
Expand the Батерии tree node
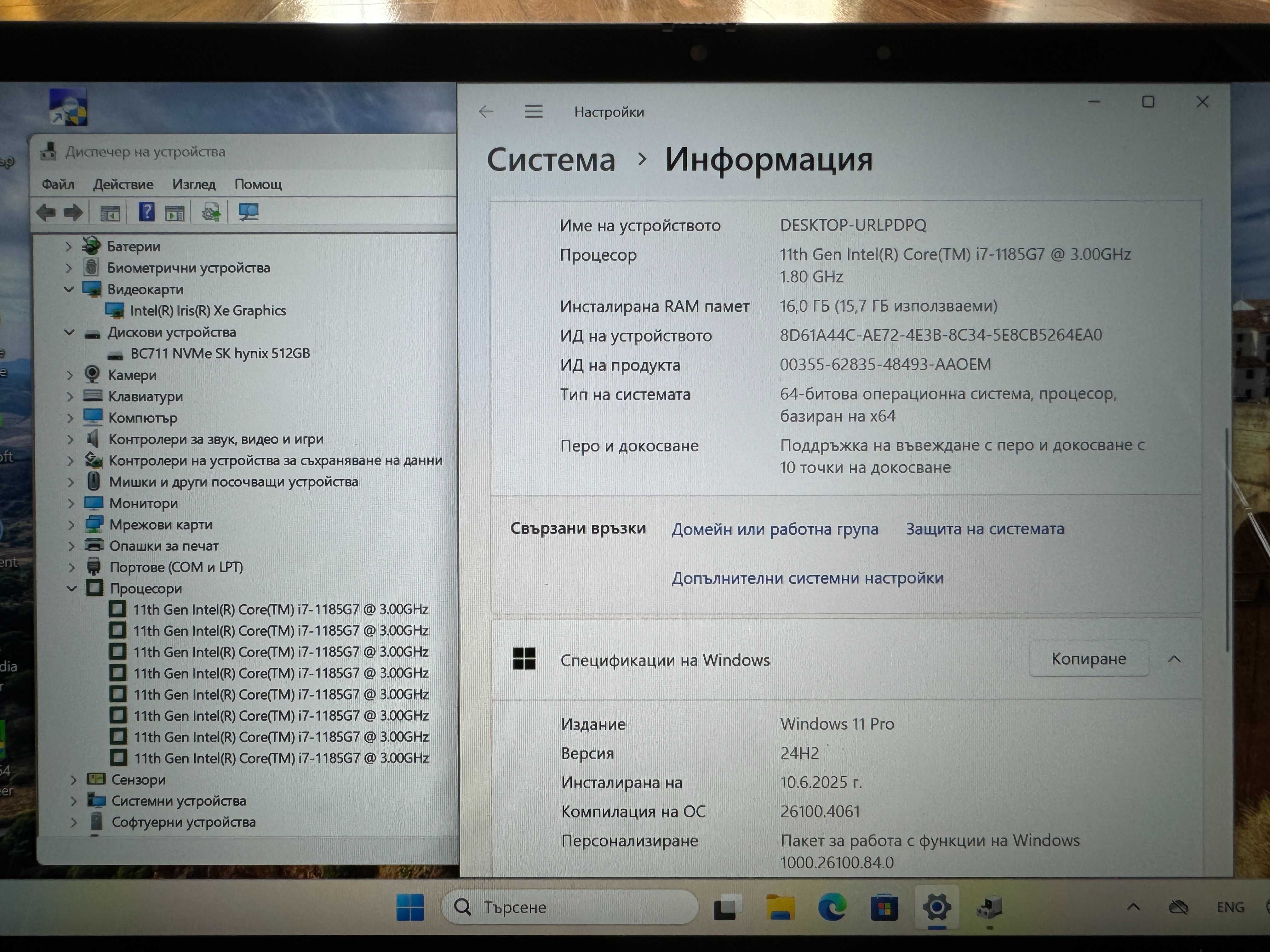point(68,247)
